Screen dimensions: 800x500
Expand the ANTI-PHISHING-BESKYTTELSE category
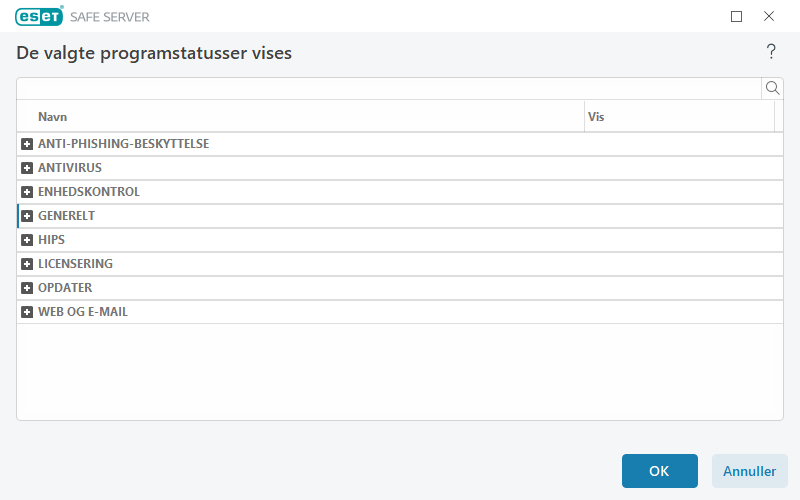pyautogui.click(x=28, y=144)
